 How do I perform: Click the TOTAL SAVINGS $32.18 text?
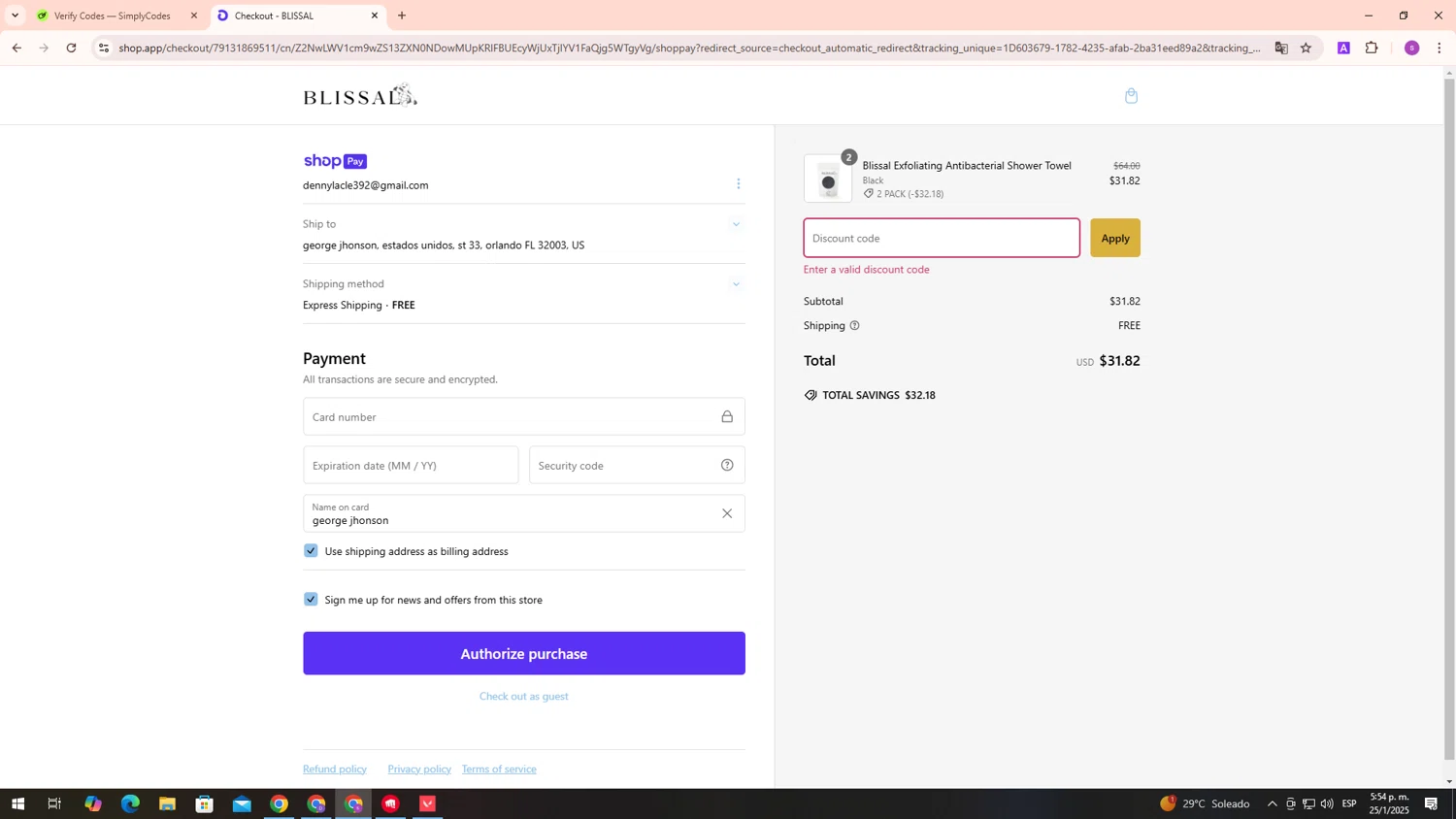pyautogui.click(x=878, y=395)
